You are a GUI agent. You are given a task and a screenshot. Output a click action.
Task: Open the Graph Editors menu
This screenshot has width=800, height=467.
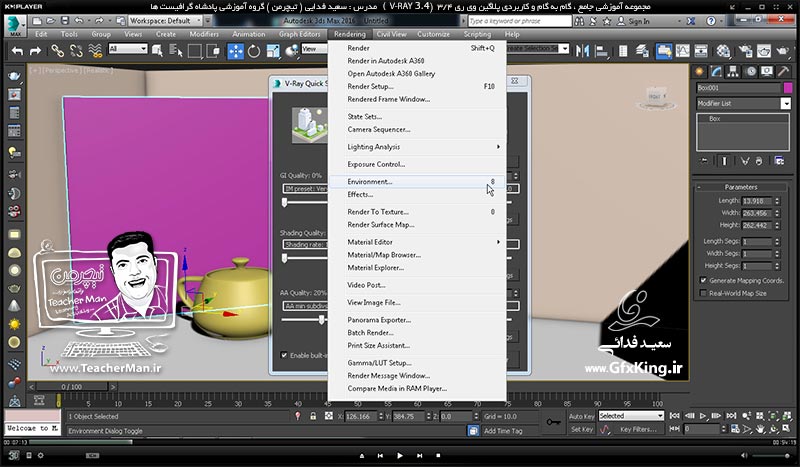(299, 34)
